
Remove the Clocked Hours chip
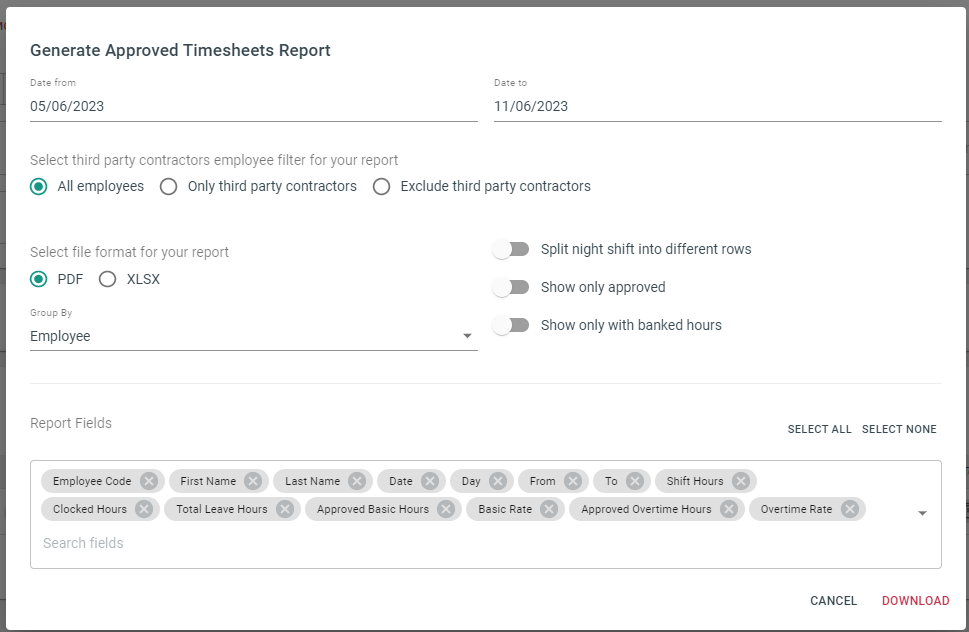coord(143,509)
